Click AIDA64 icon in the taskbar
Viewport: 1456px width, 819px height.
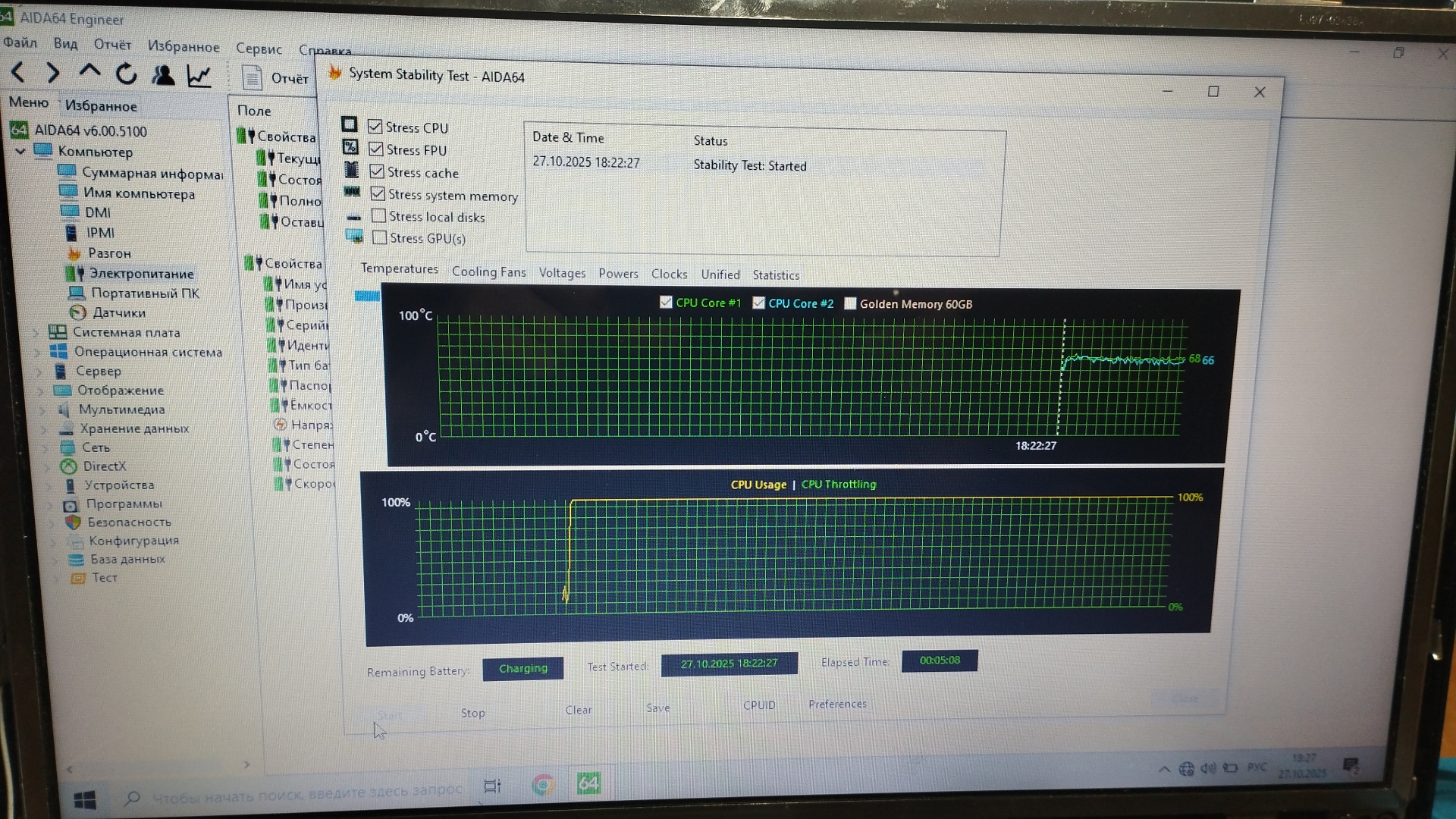coord(588,783)
